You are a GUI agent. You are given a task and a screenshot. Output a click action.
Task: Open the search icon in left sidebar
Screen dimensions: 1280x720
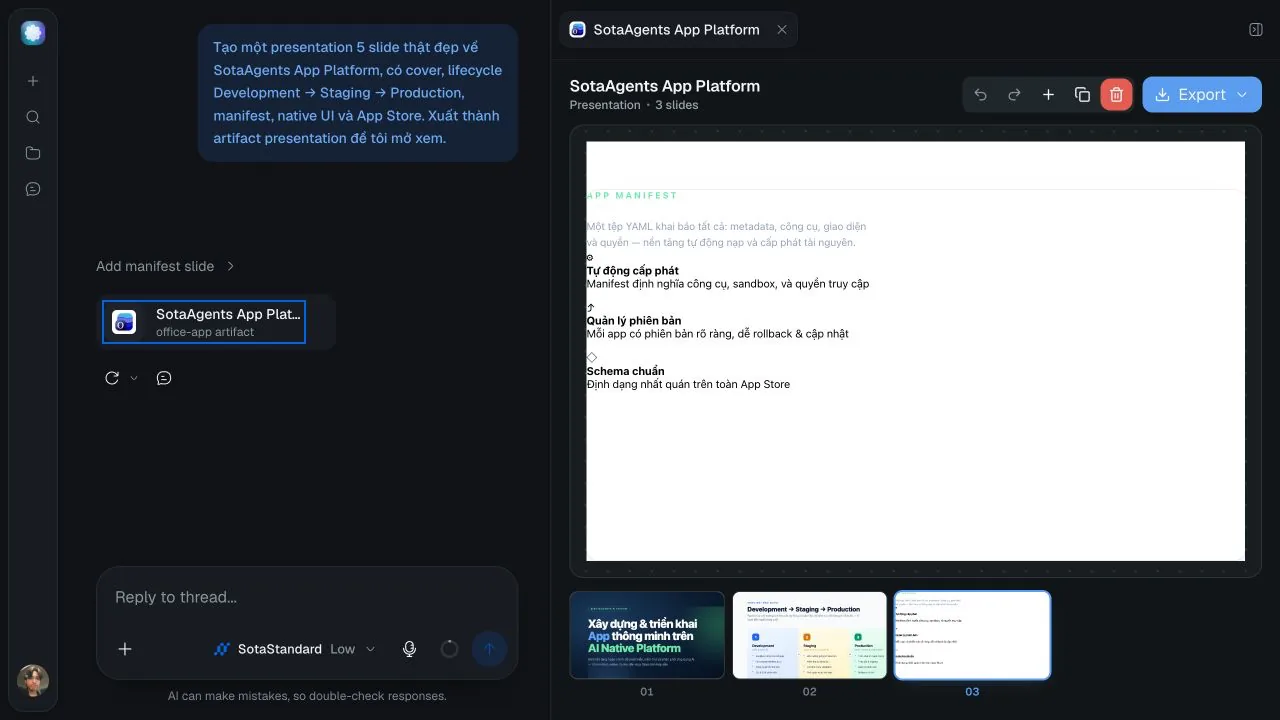tap(33, 117)
